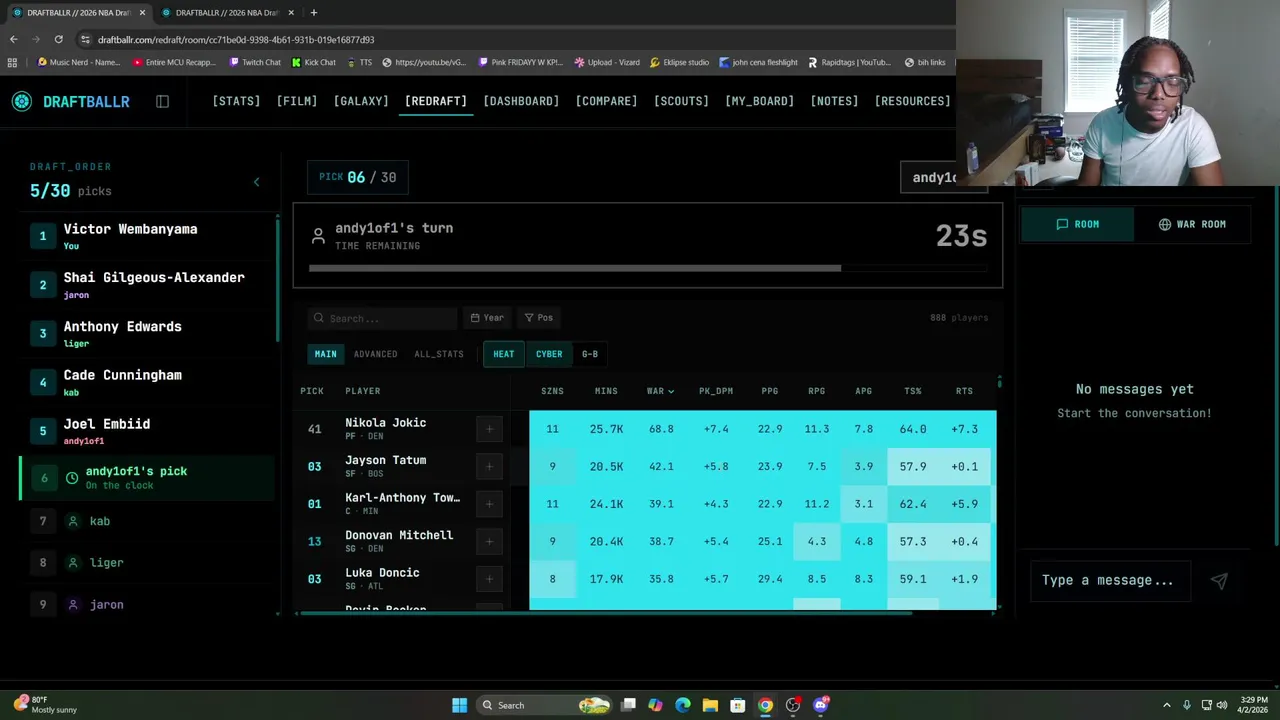Sort by the WAR column header
This screenshot has width=1280, height=720.
(x=660, y=391)
